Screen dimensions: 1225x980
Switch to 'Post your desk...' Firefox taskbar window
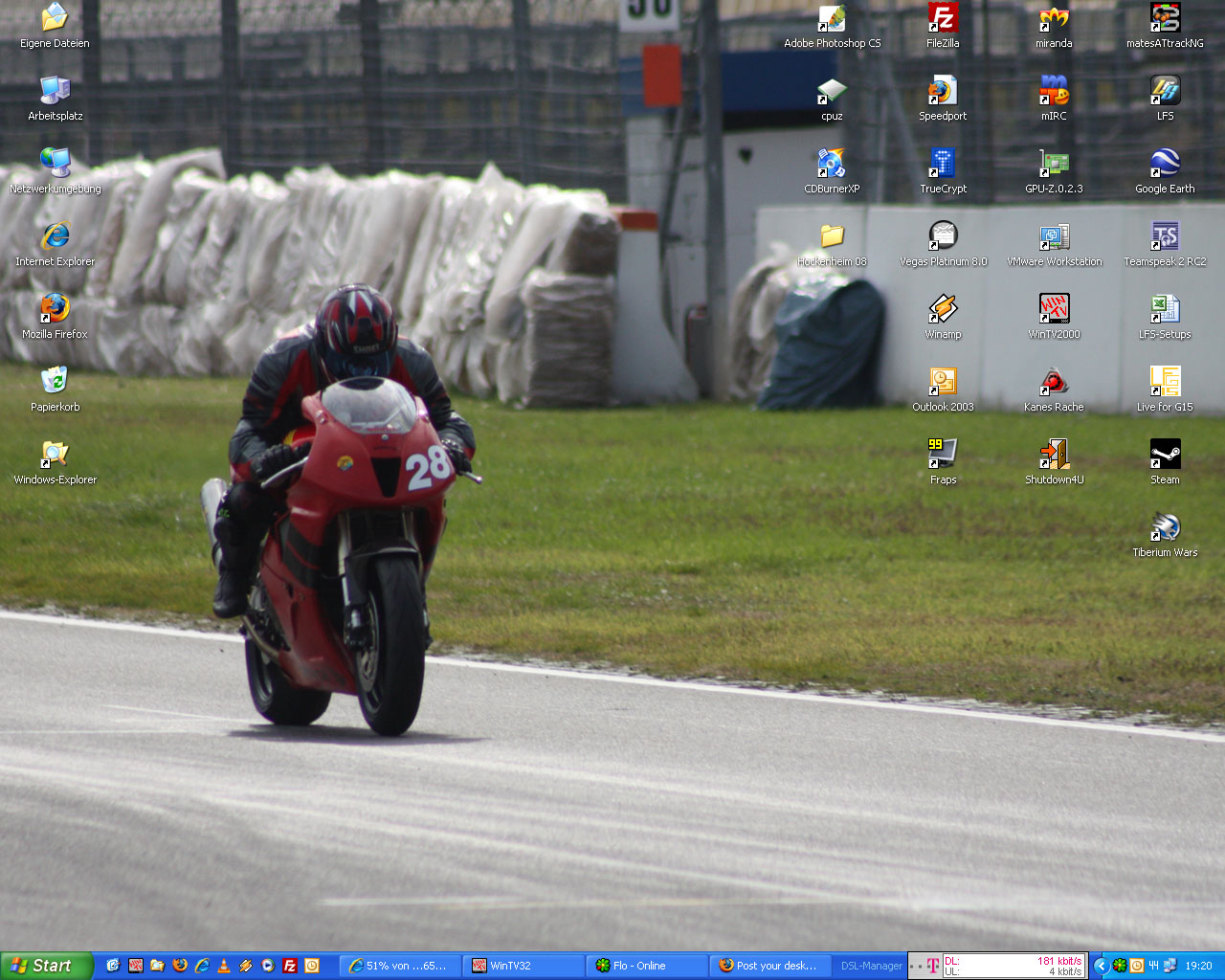coord(771,966)
